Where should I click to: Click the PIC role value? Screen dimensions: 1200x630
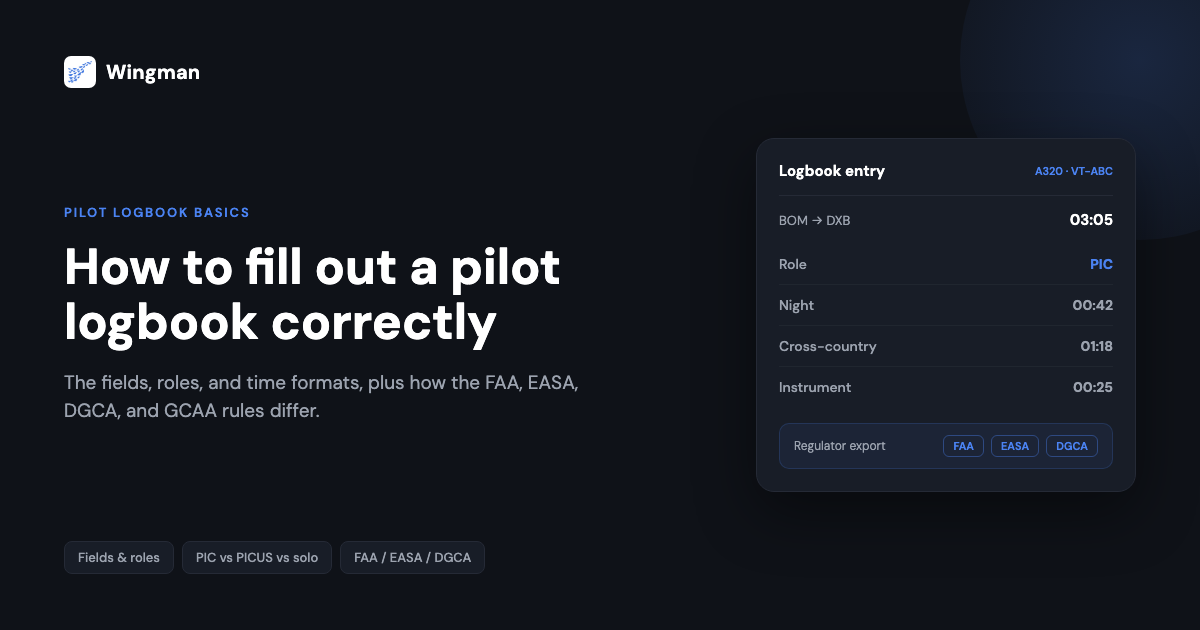pyautogui.click(x=1101, y=265)
